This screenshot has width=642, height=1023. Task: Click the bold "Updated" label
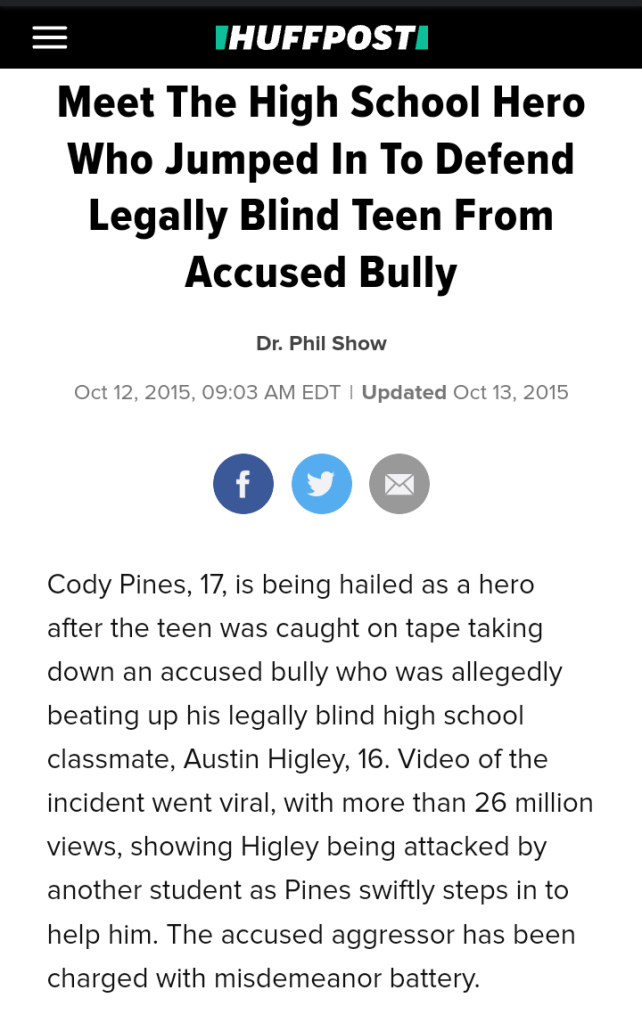(x=404, y=392)
